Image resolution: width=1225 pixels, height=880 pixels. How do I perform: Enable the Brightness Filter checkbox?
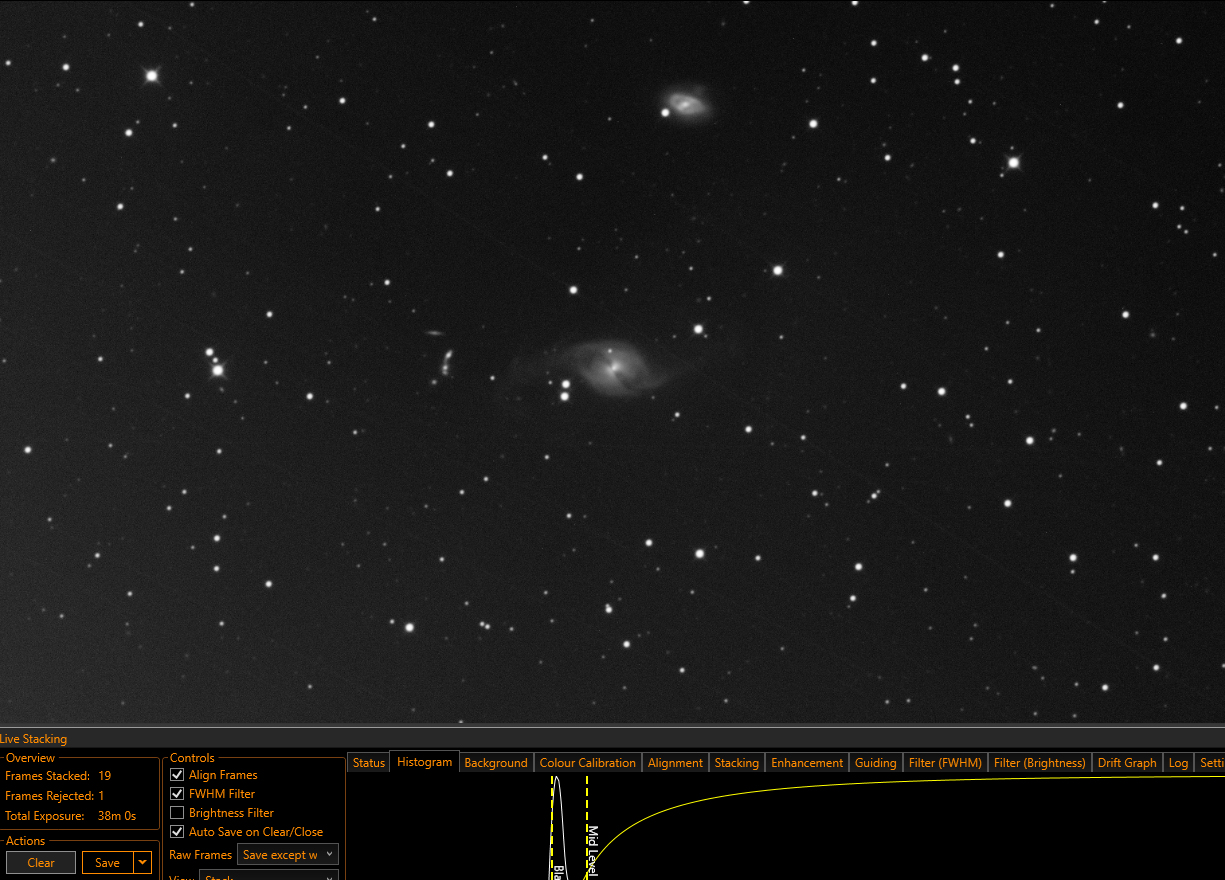tap(178, 813)
